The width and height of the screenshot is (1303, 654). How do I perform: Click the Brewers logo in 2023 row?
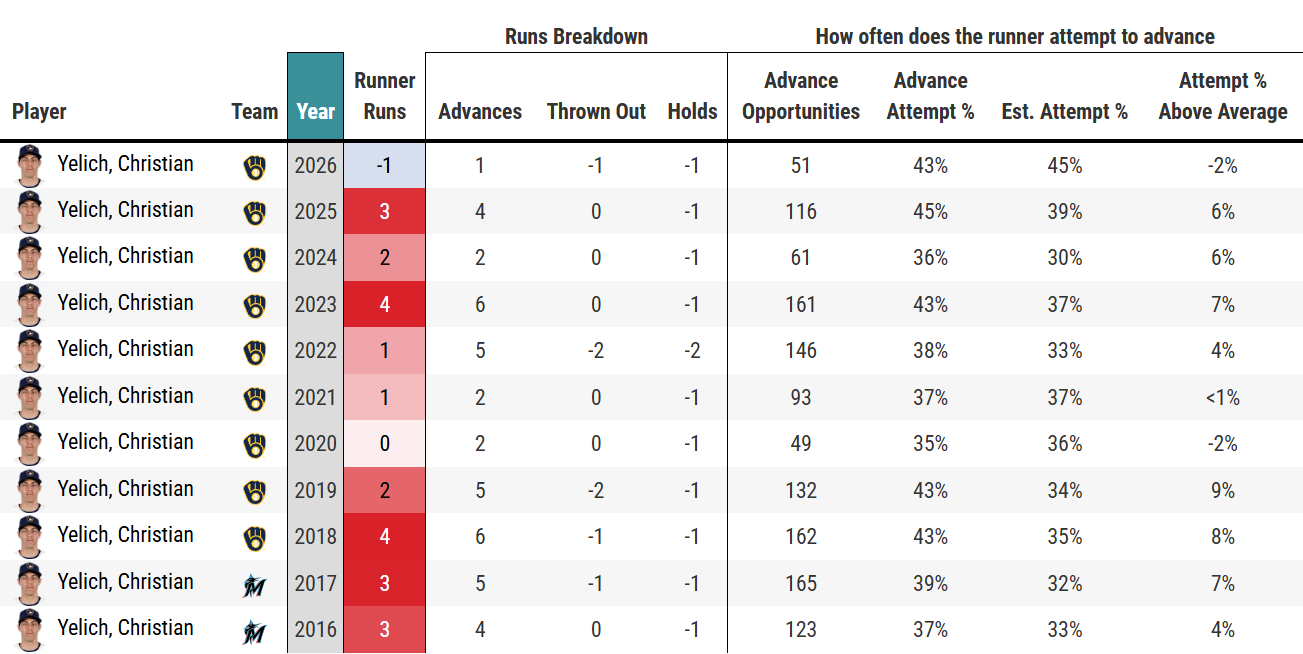[x=255, y=306]
